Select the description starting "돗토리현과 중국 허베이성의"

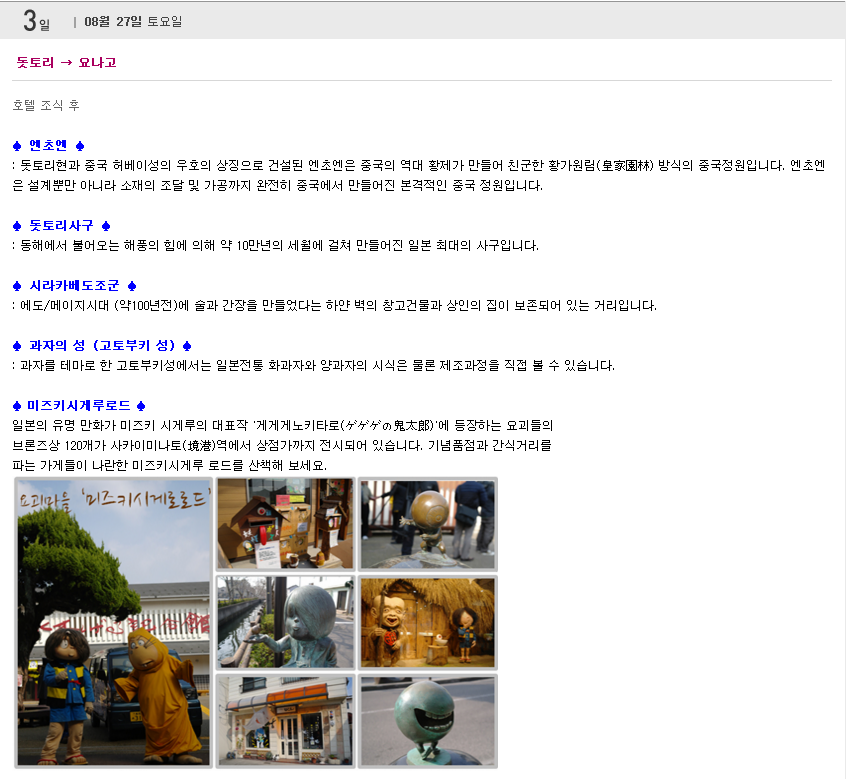coord(419,165)
